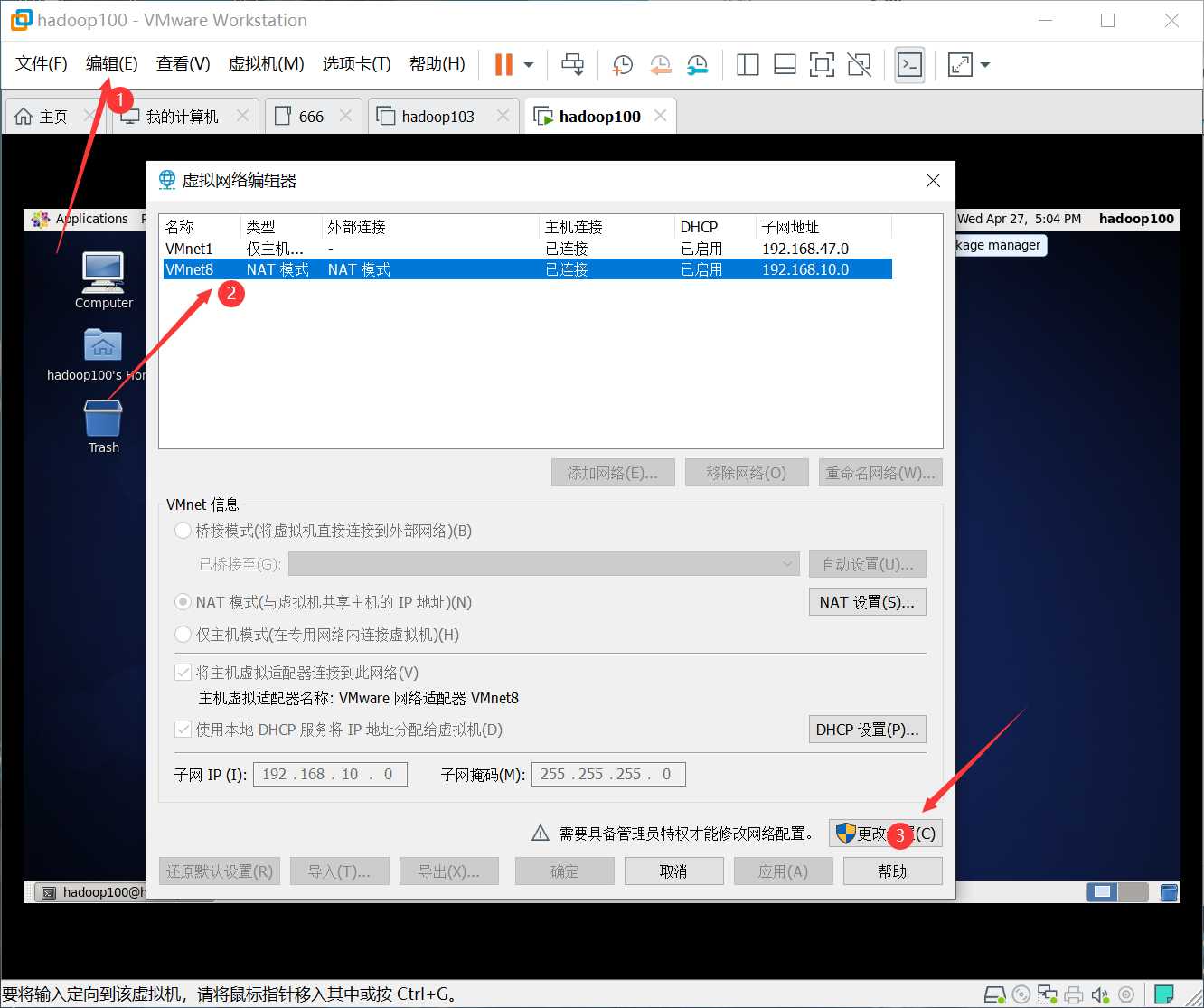
Task: Click the 添加网络(E)... button
Action: pyautogui.click(x=613, y=473)
